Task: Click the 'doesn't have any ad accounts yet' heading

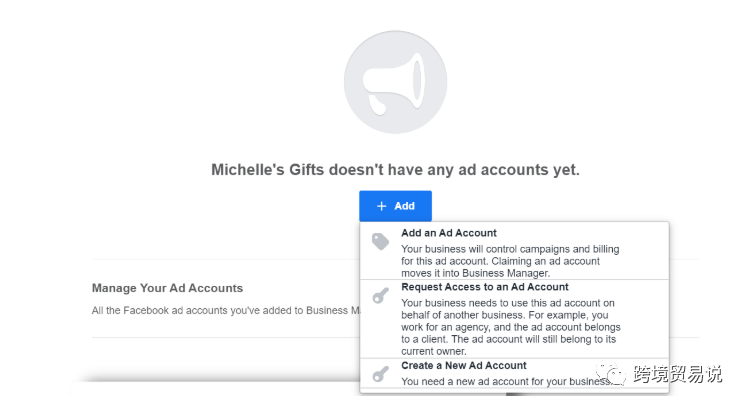Action: click(x=454, y=169)
